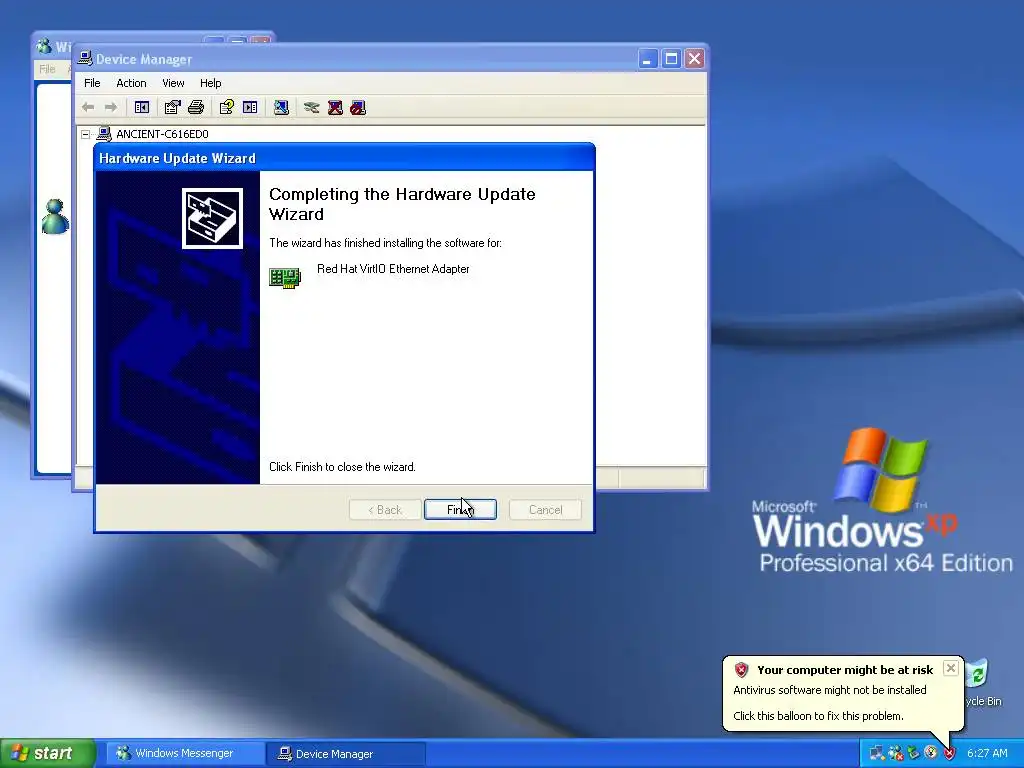Click the Security Center shield tray icon
The width and height of the screenshot is (1024, 768).
coord(950,753)
